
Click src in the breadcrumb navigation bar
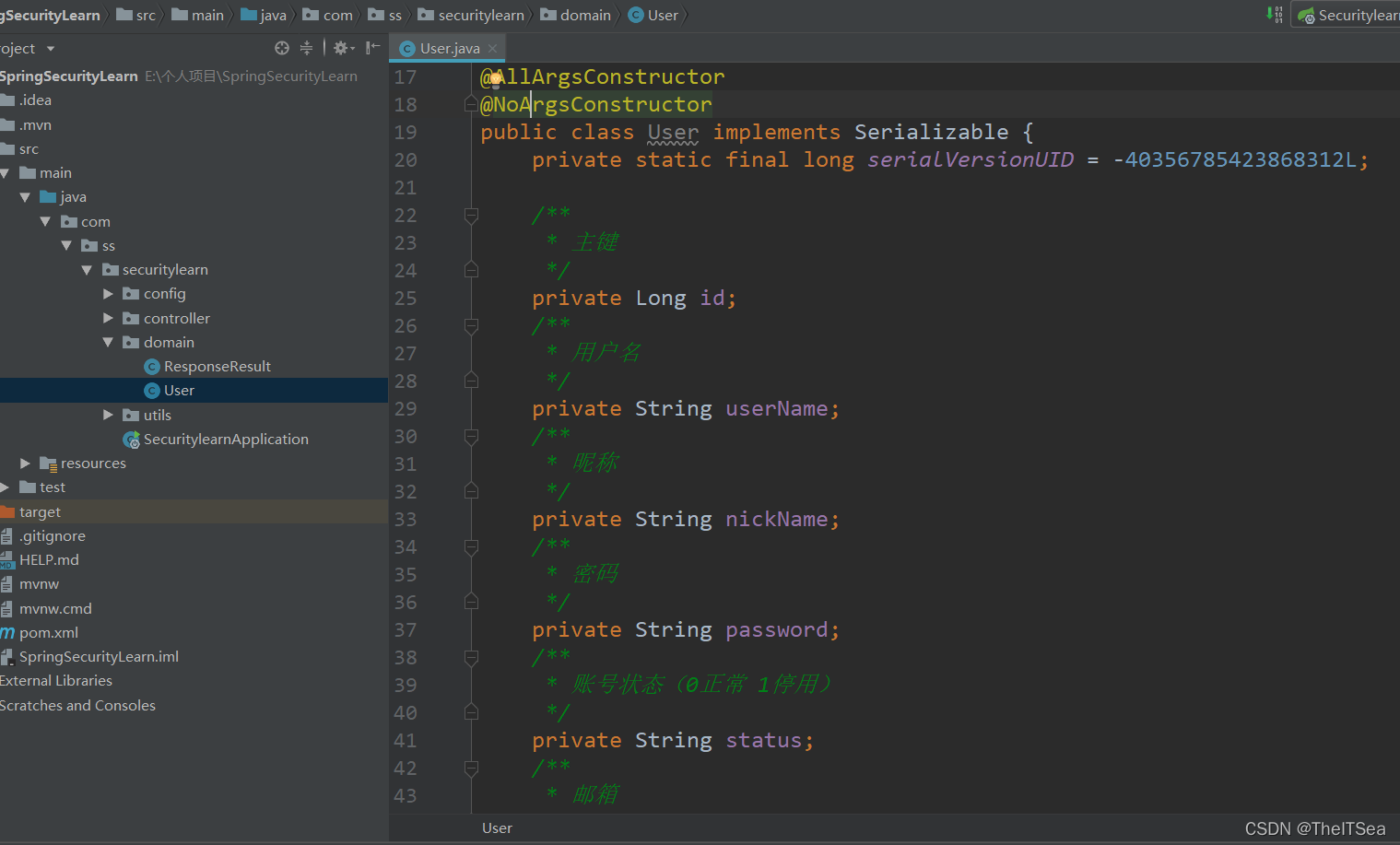pyautogui.click(x=136, y=15)
